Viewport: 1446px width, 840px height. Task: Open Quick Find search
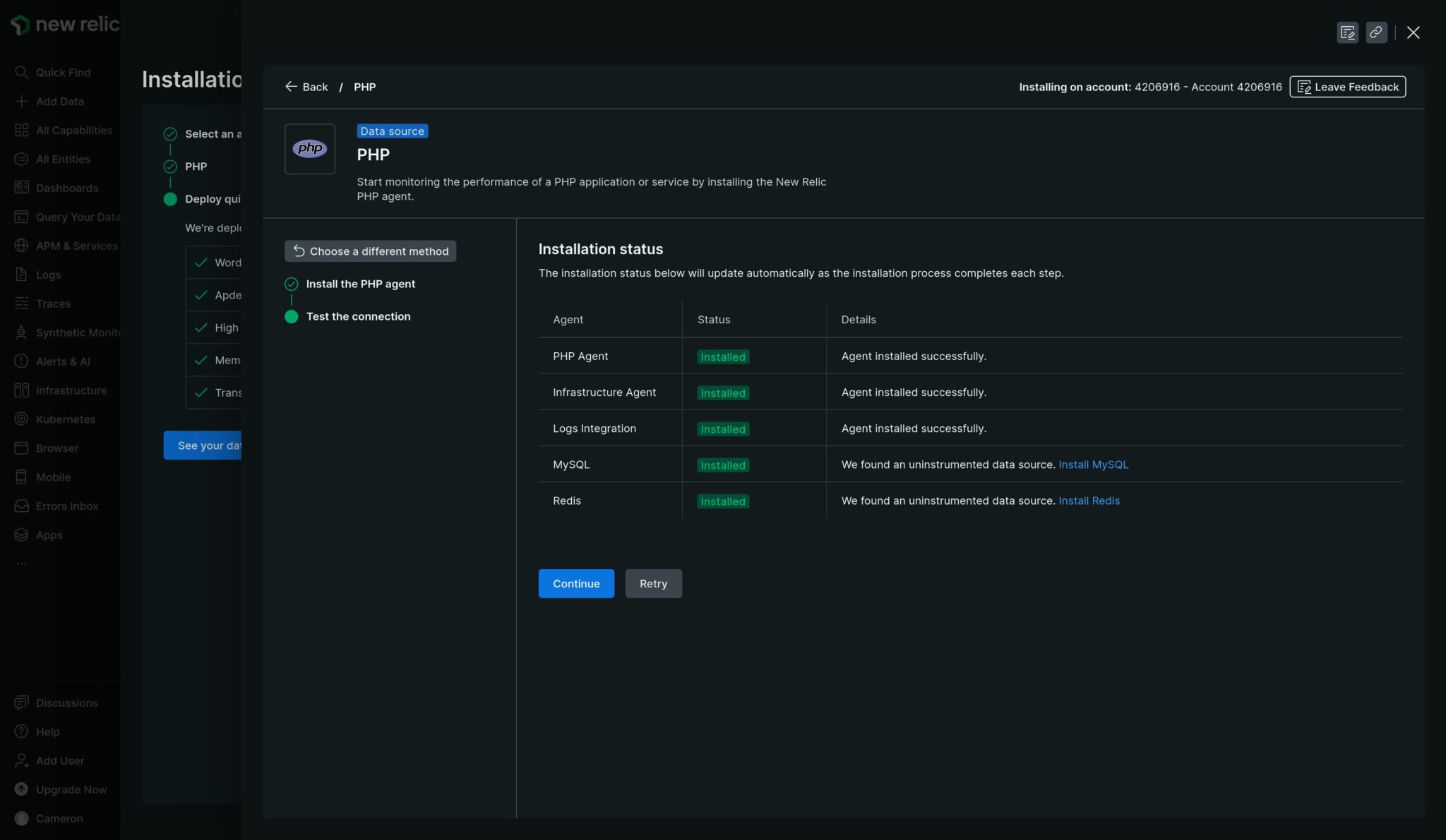21,72
